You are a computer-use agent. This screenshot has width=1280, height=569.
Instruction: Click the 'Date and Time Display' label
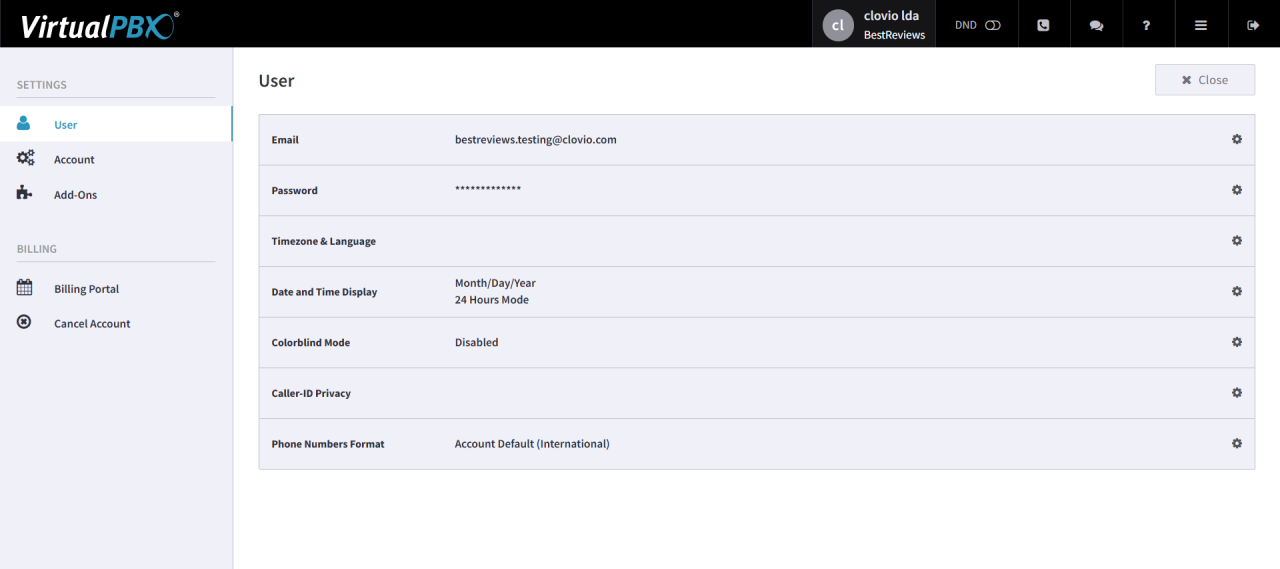tap(325, 292)
